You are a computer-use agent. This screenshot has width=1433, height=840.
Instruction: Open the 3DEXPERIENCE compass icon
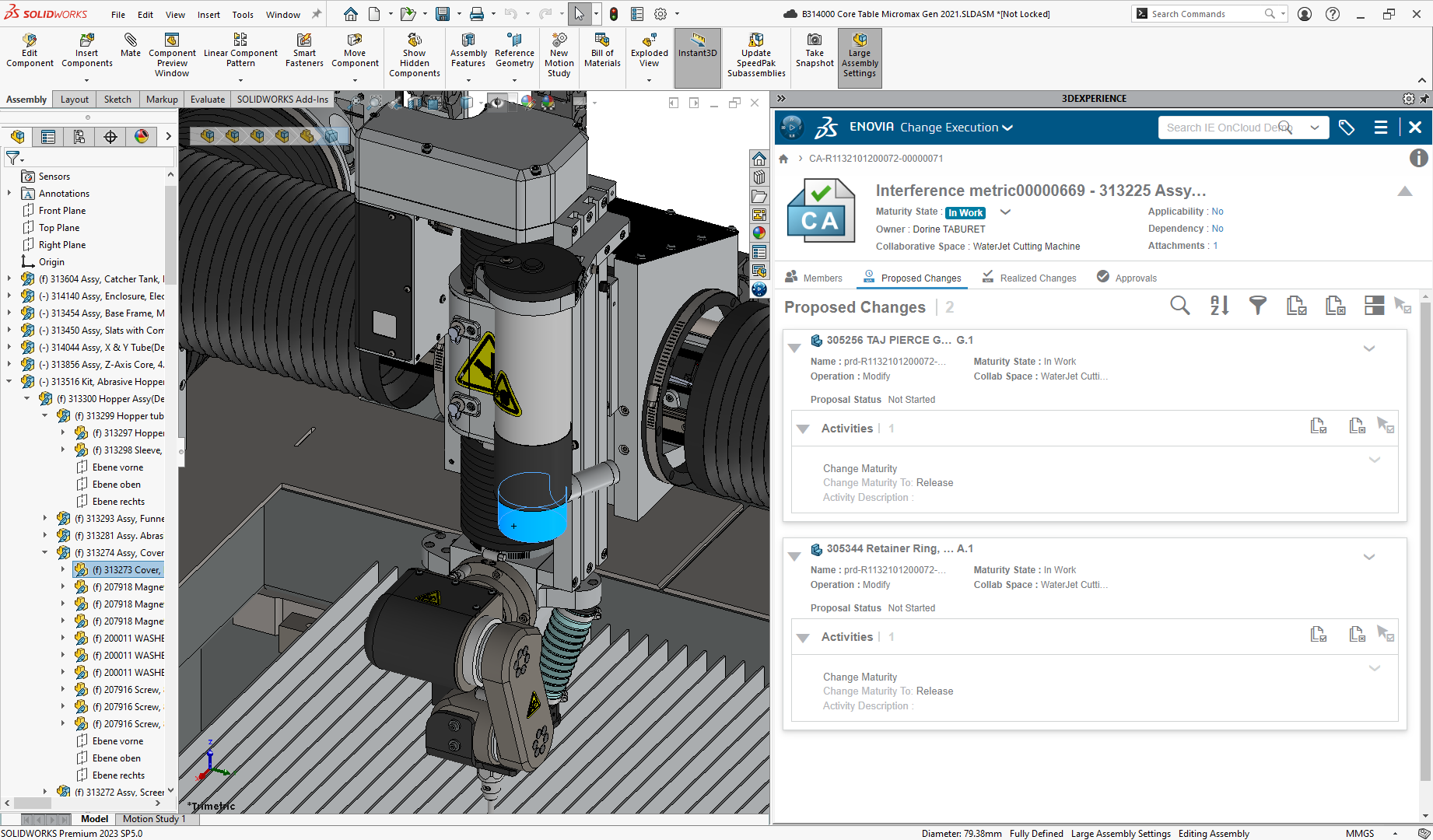coord(792,127)
